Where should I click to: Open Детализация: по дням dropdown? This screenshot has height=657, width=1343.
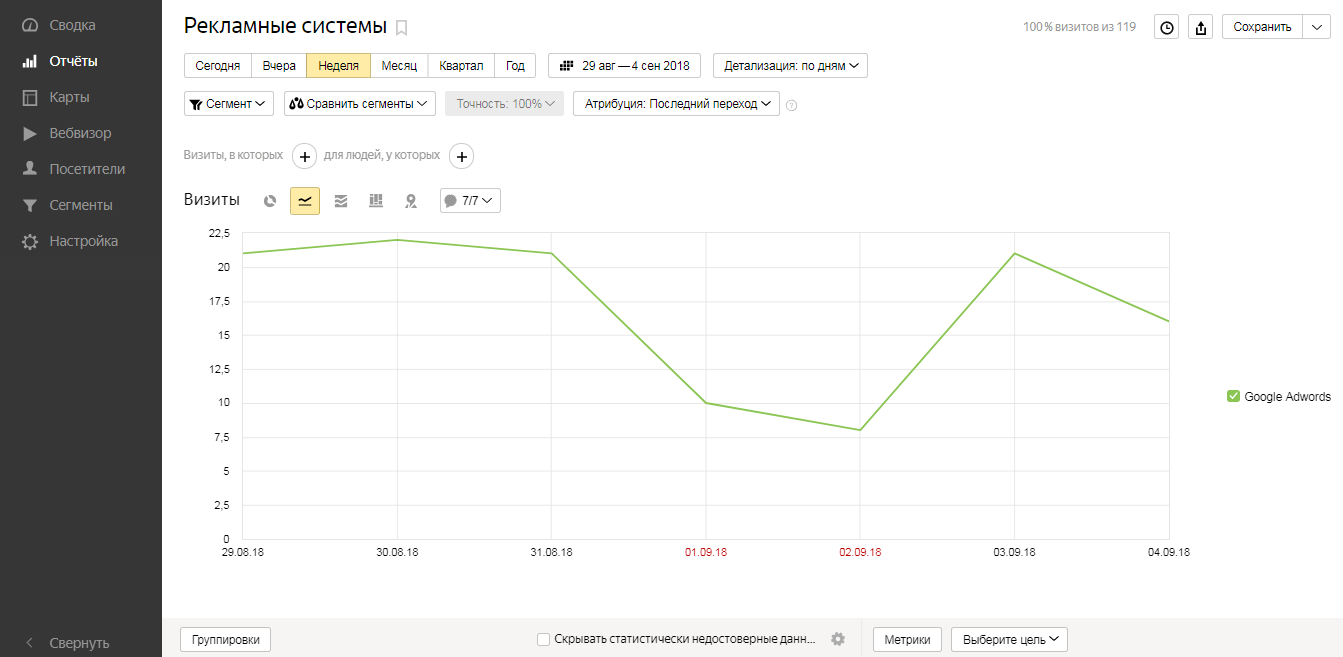(x=790, y=66)
